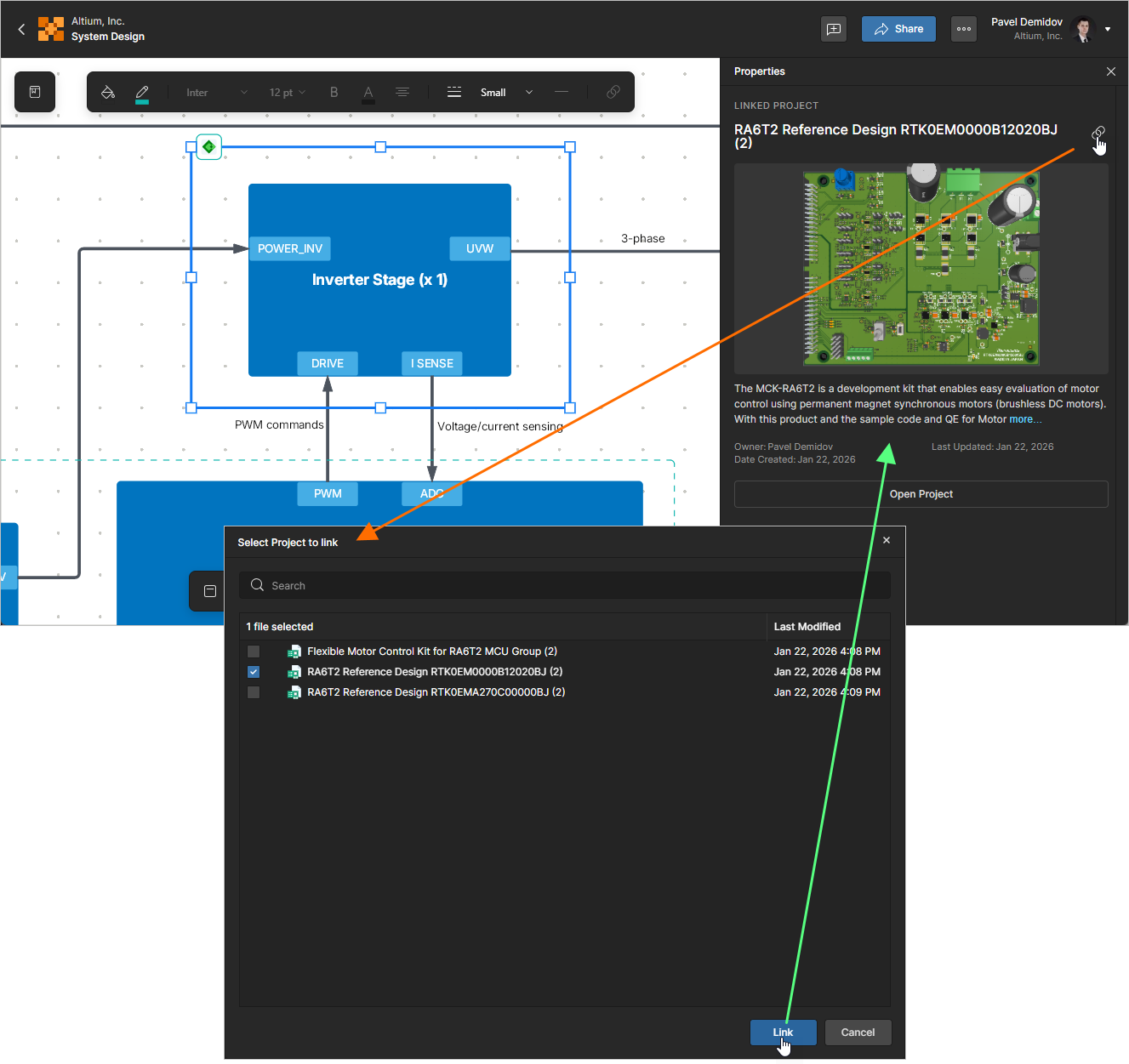Screen dimensions: 1129x1064
Task: Open the stroke color pen swatch
Action: [x=142, y=93]
